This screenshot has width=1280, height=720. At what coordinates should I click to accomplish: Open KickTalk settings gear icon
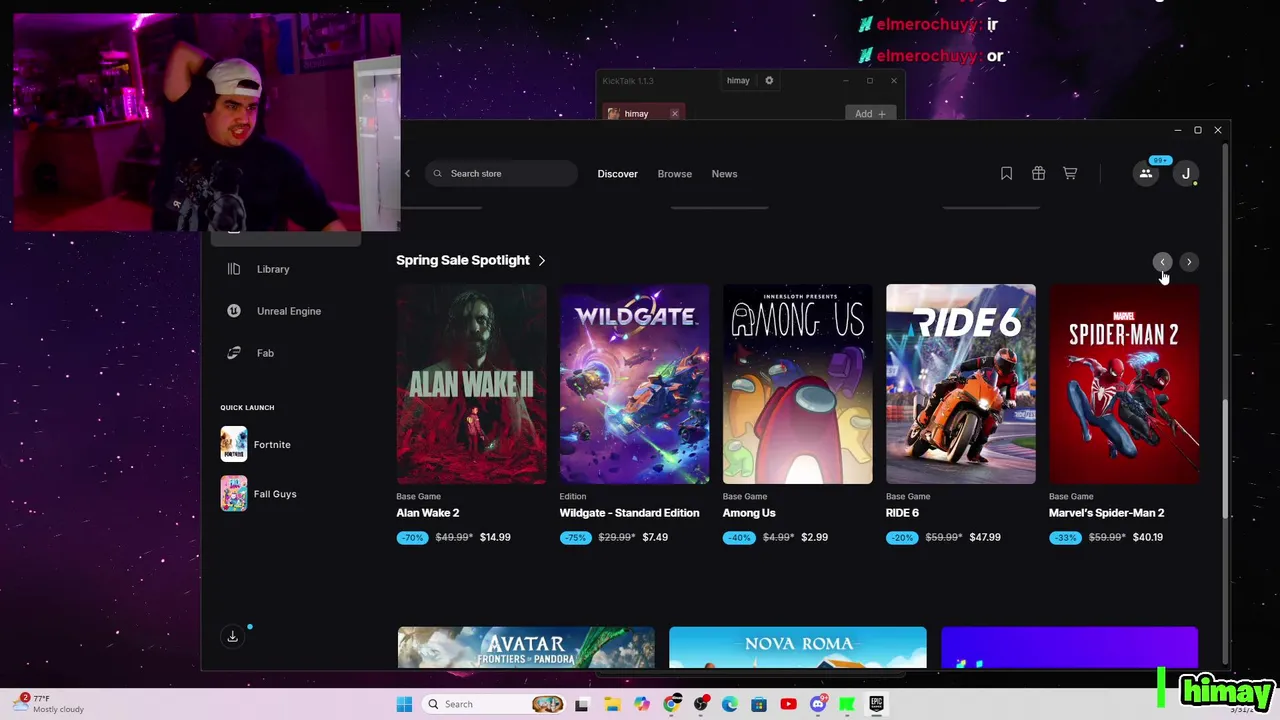(769, 80)
